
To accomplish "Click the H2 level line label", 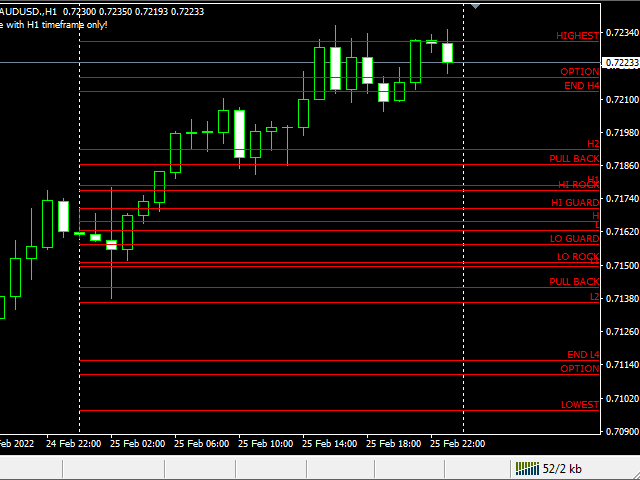I will point(593,144).
